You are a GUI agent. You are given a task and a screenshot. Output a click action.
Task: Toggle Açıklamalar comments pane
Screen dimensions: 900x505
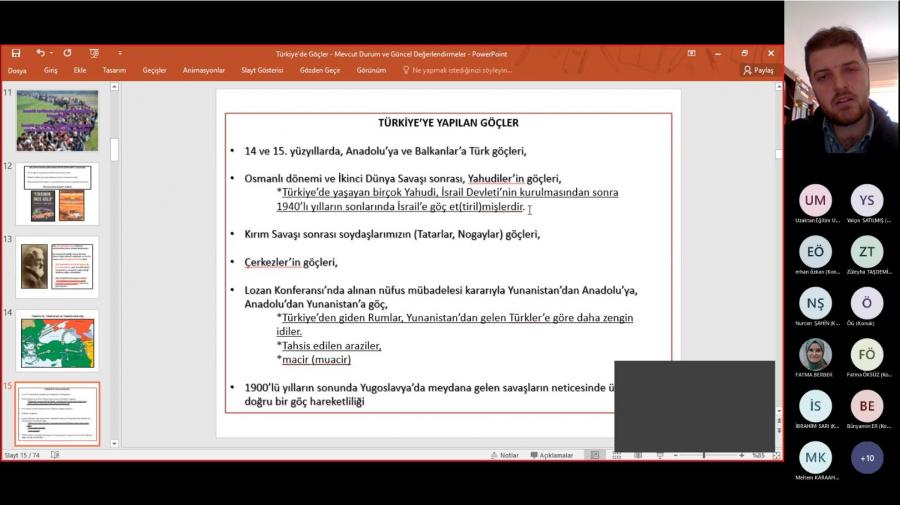(551, 455)
